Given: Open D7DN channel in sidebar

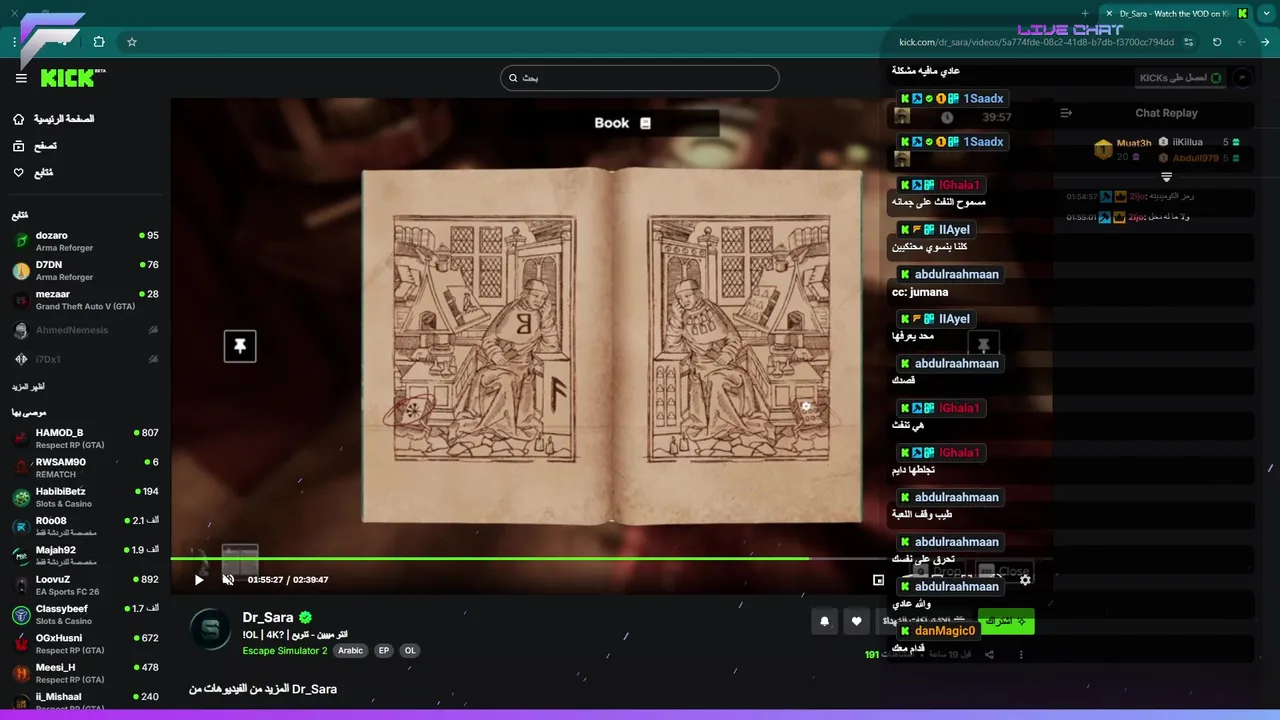Looking at the screenshot, I should tap(85, 270).
